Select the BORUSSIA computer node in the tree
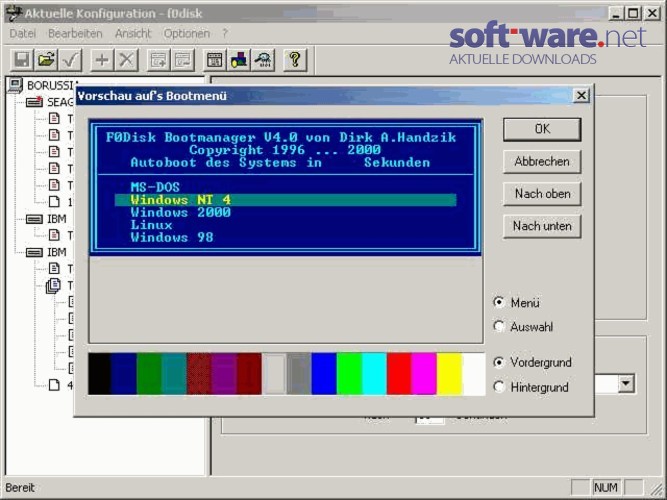 tap(43, 86)
